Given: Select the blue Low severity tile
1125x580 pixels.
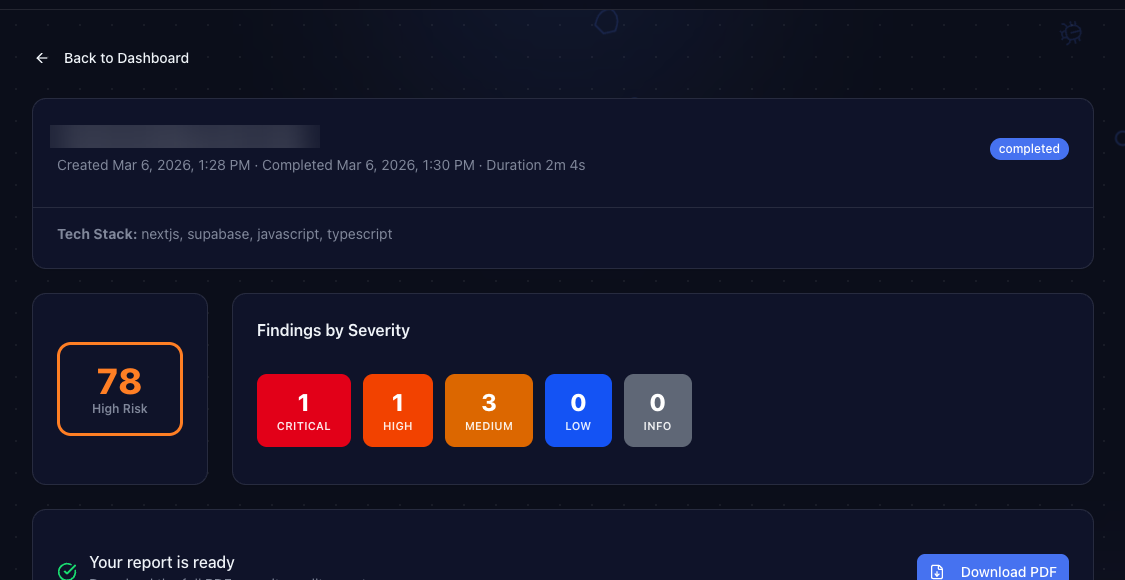Looking at the screenshot, I should tap(578, 410).
